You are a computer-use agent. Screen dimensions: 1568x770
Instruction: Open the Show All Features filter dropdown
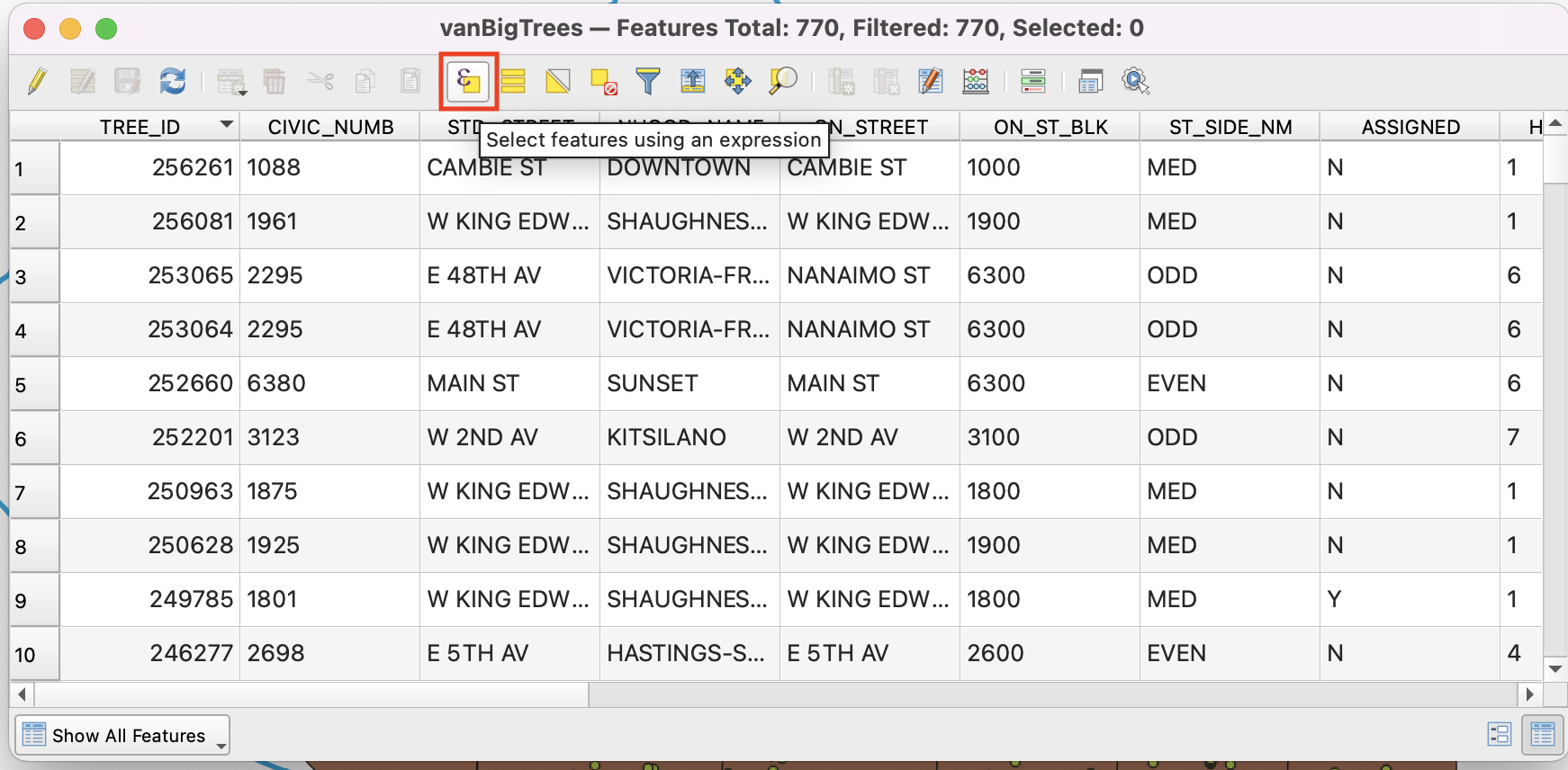[122, 736]
